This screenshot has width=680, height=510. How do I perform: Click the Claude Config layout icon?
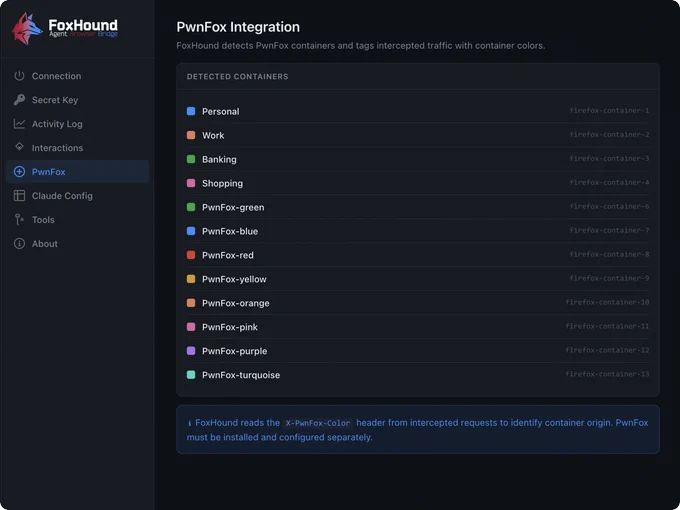click(19, 196)
